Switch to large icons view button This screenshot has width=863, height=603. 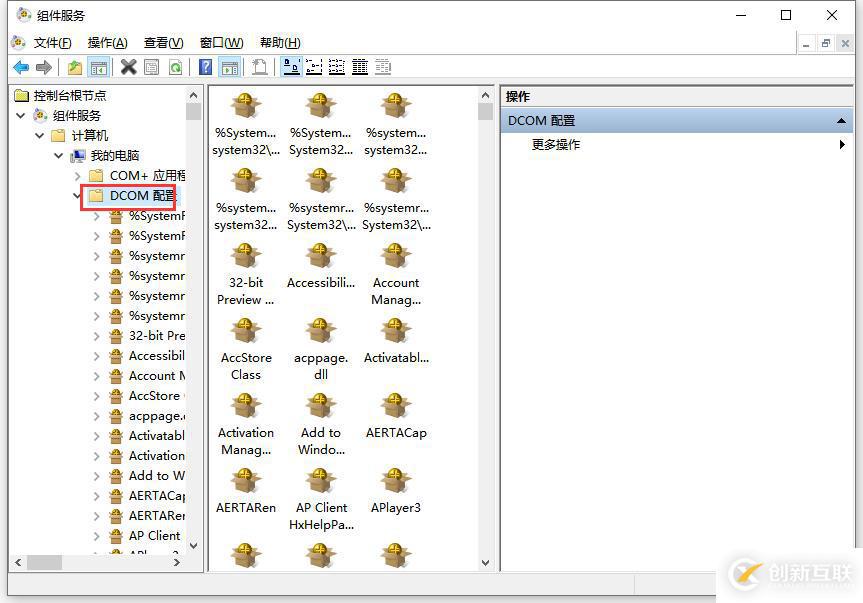[x=291, y=67]
